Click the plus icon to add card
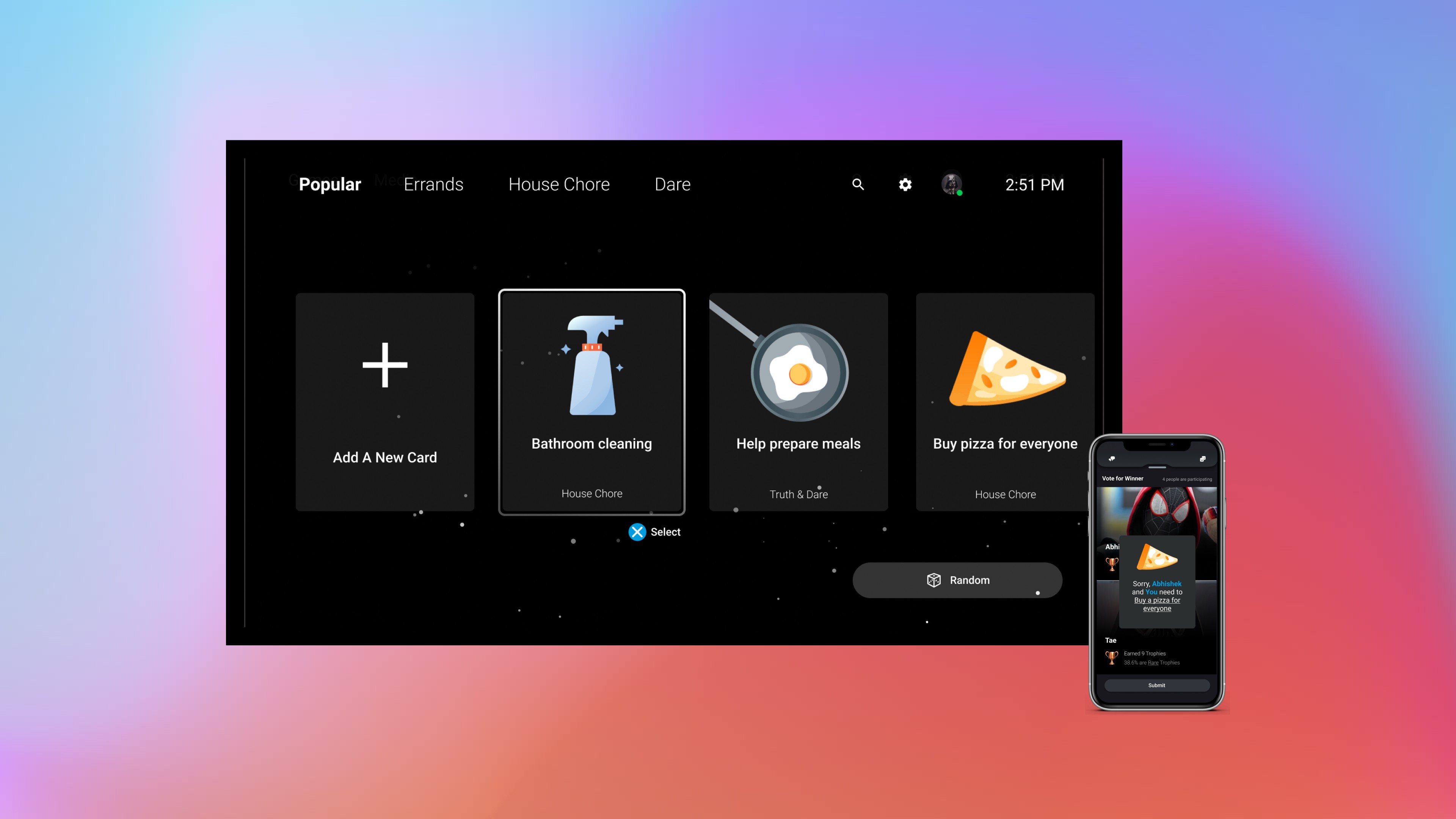 [385, 365]
